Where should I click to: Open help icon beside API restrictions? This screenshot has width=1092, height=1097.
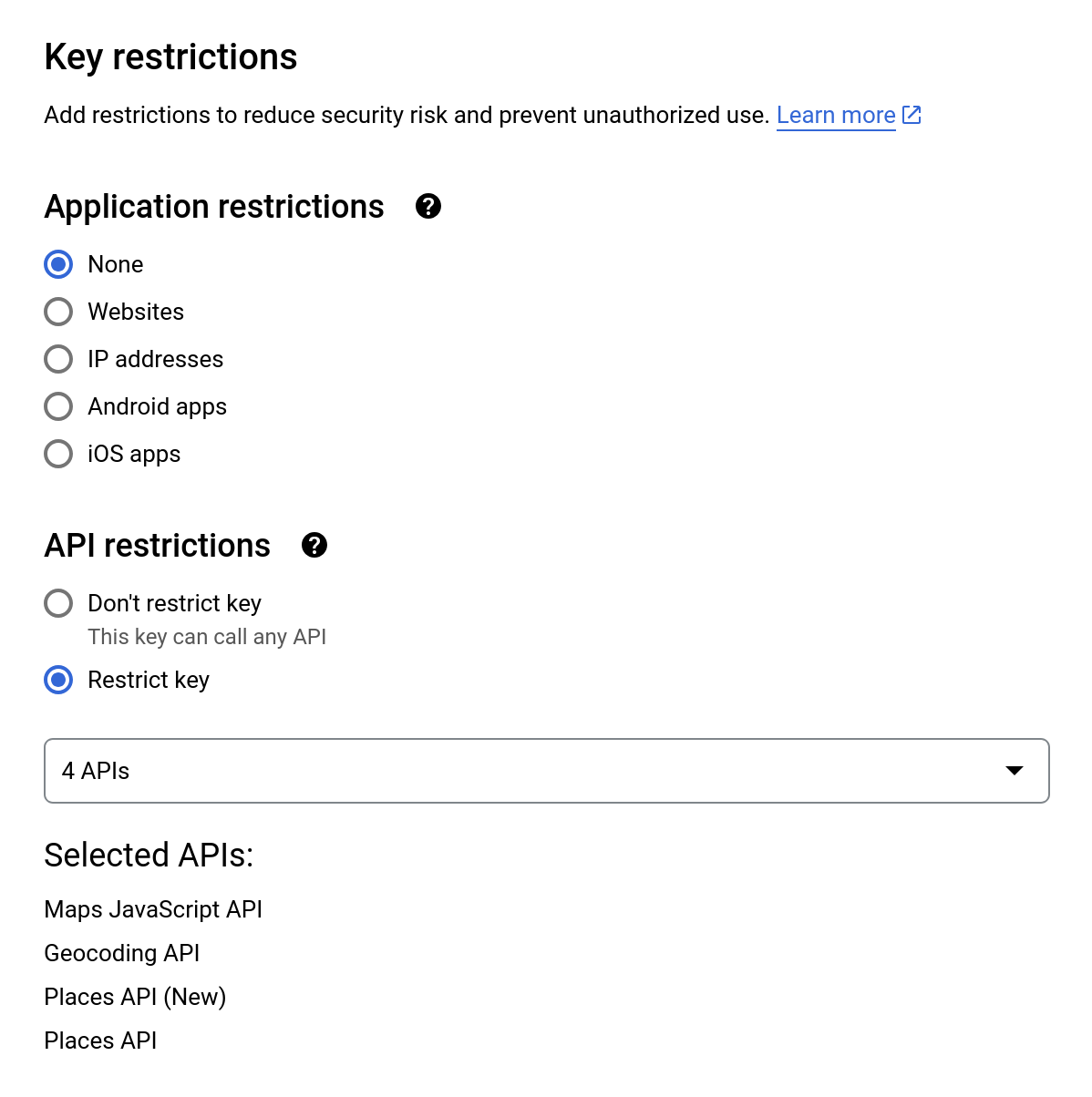[314, 546]
